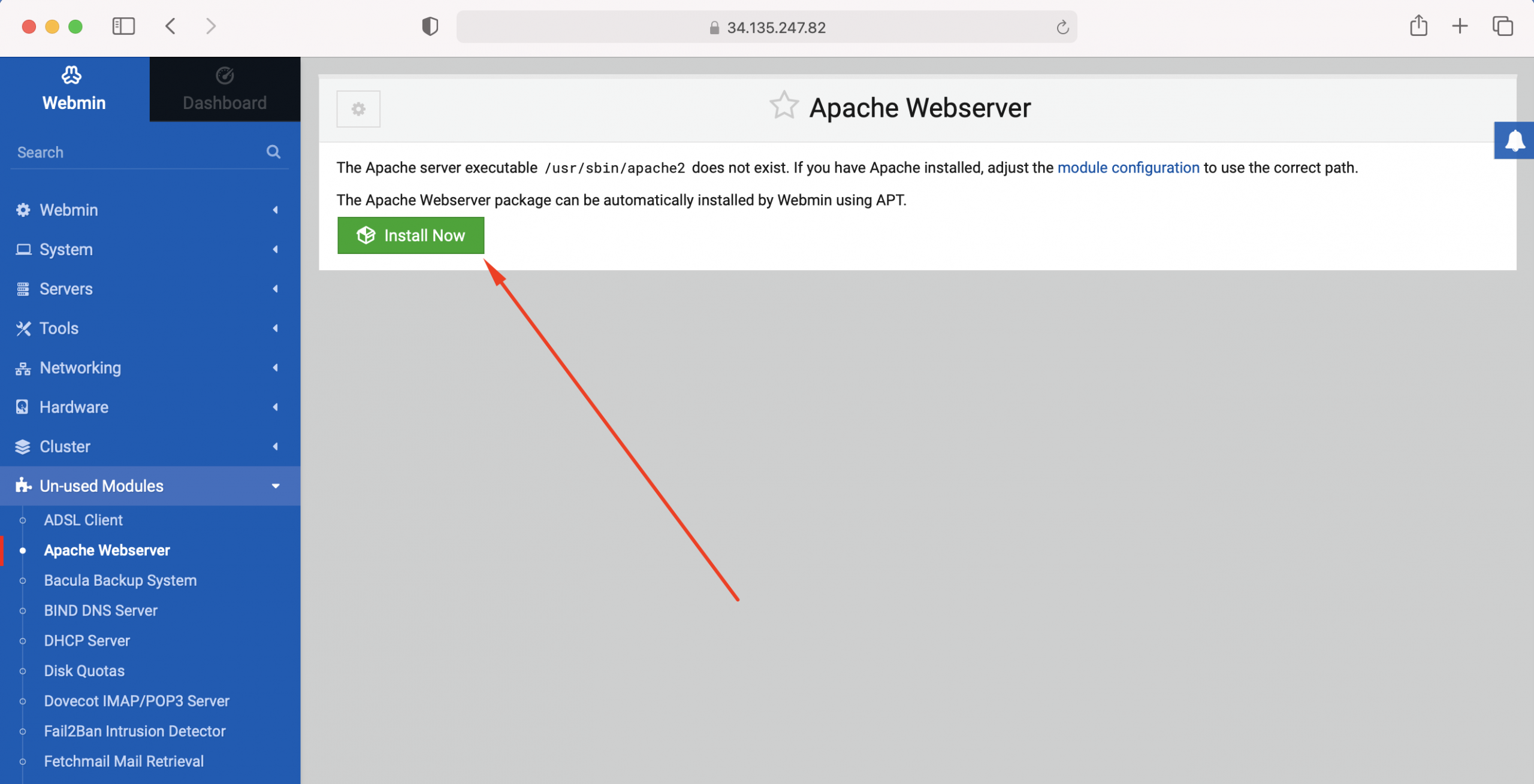Screen dimensions: 1534x784
Task: Click the privacy shield icon
Action: (430, 26)
